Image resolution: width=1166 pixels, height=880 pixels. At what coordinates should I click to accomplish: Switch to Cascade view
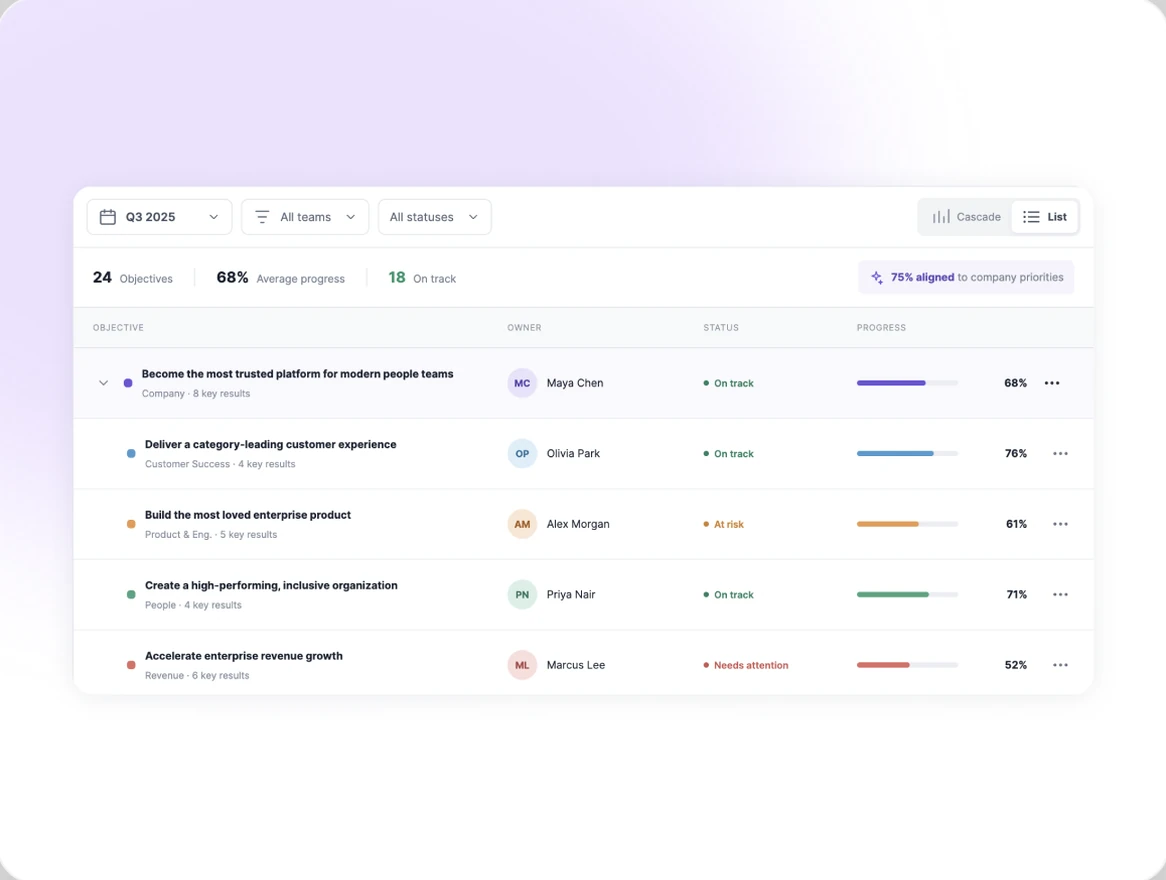(x=966, y=216)
